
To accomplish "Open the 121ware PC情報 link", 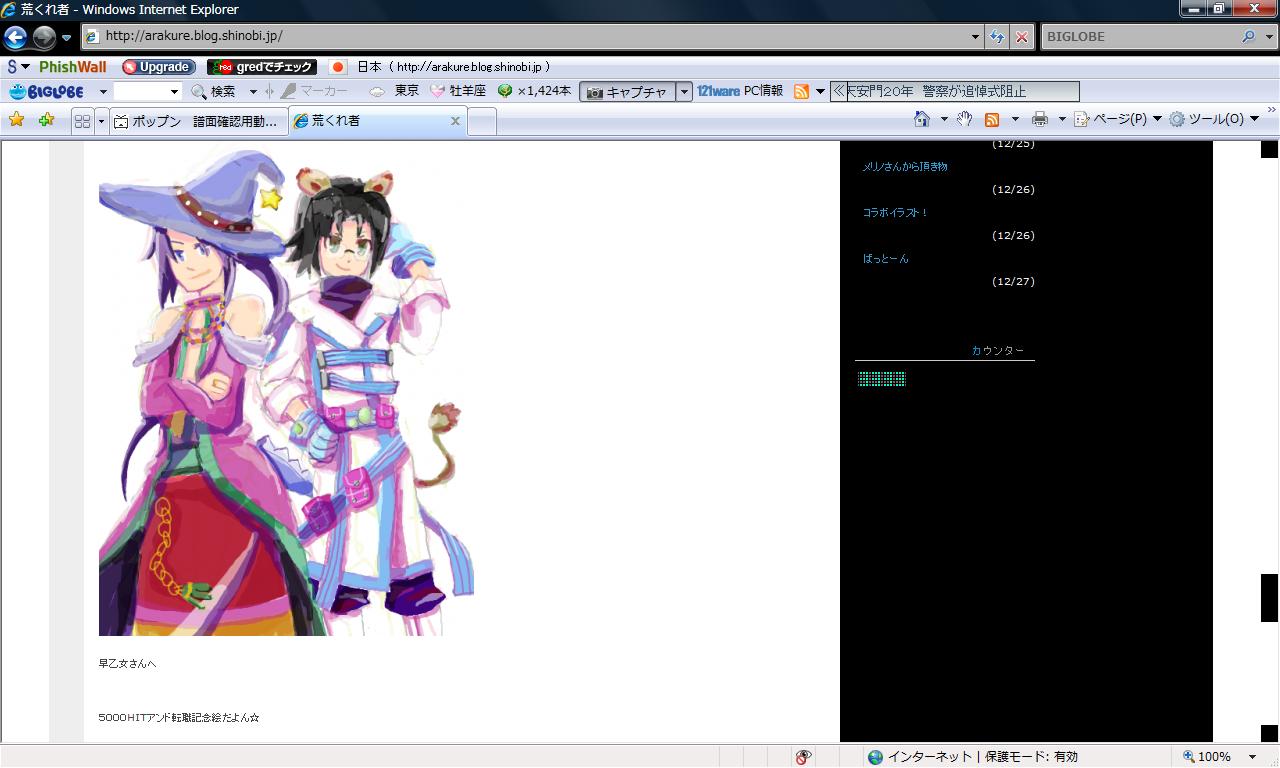I will coord(740,91).
